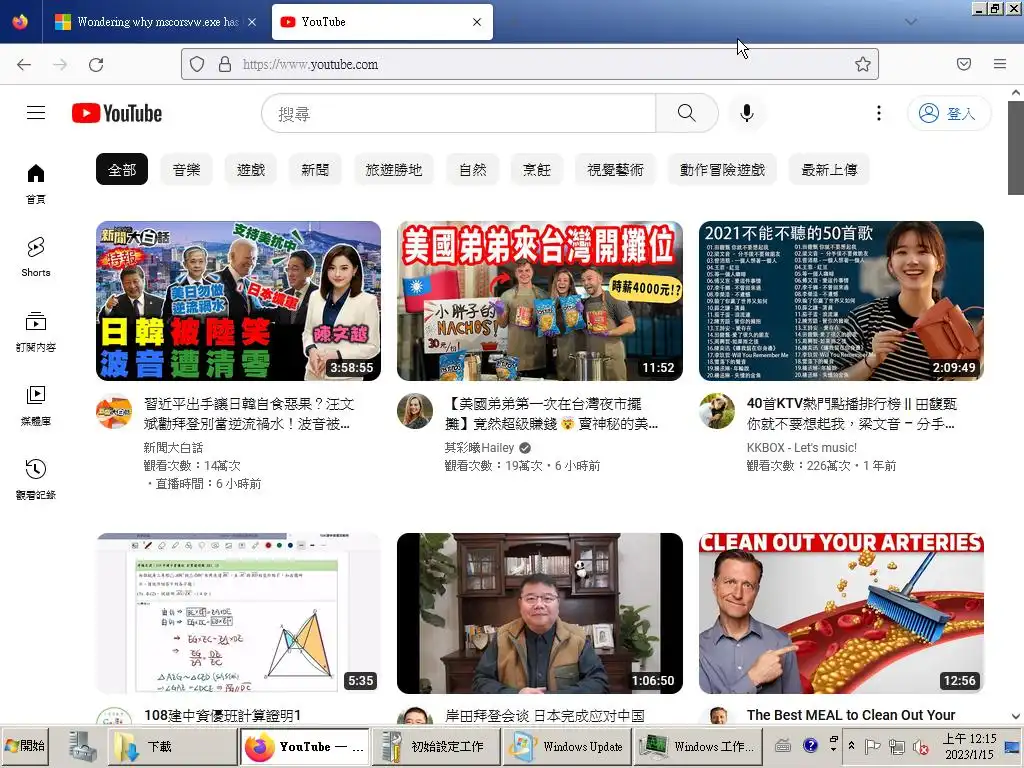
Task: Open the 1:06:50 man-at-desk video thumbnail
Action: tap(539, 613)
